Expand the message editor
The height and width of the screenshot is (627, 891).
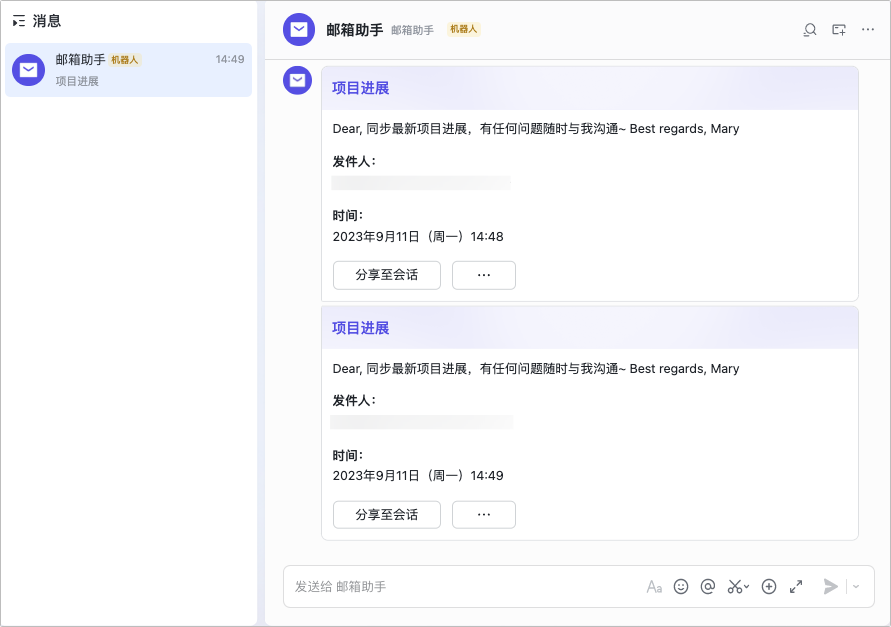796,587
